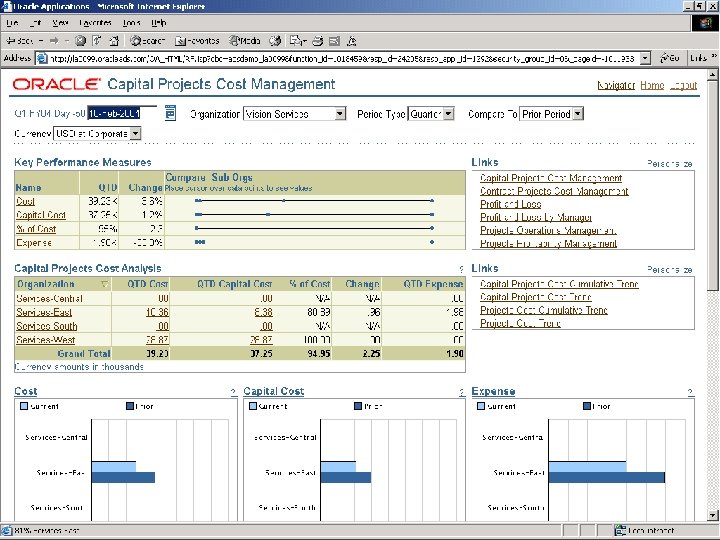This screenshot has height=540, width=720.
Task: Click the Internet Explorer throbber logo
Action: tap(705, 23)
